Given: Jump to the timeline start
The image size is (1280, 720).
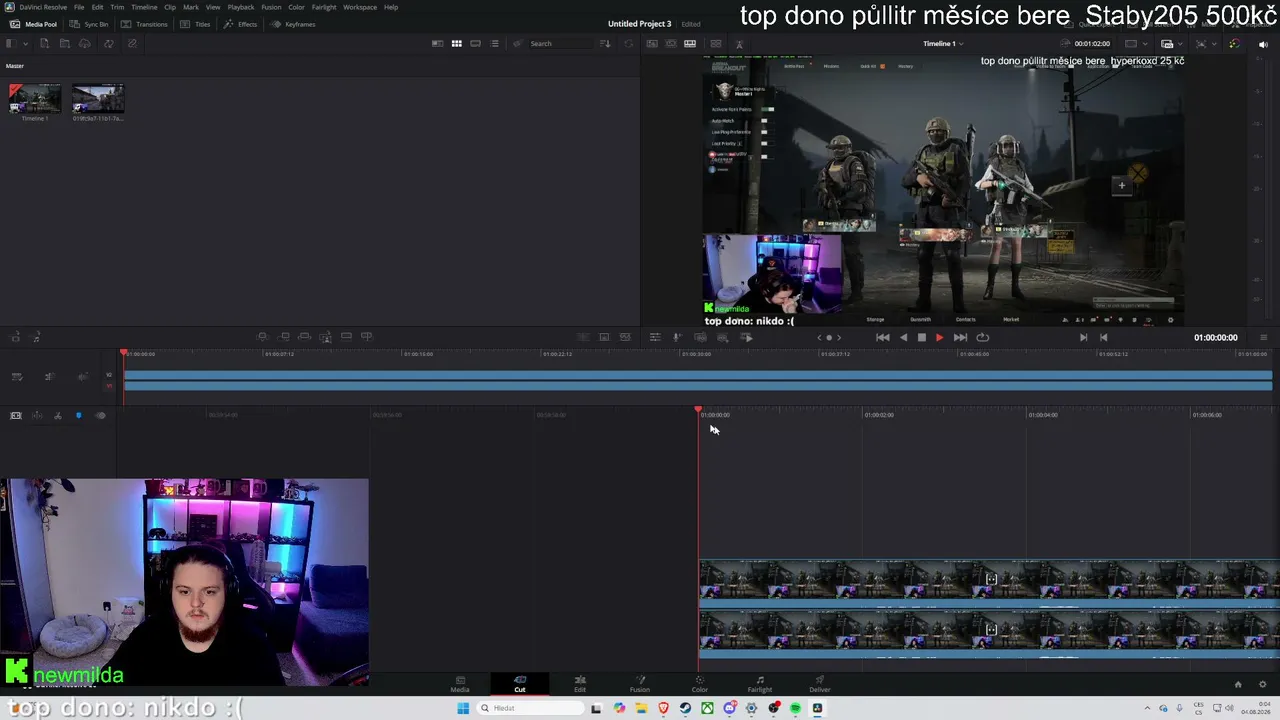Looking at the screenshot, I should [883, 338].
